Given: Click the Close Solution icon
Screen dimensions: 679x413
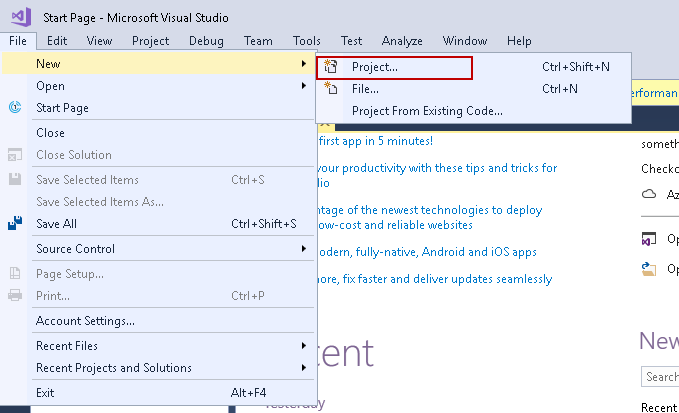Looking at the screenshot, I should click(15, 155).
